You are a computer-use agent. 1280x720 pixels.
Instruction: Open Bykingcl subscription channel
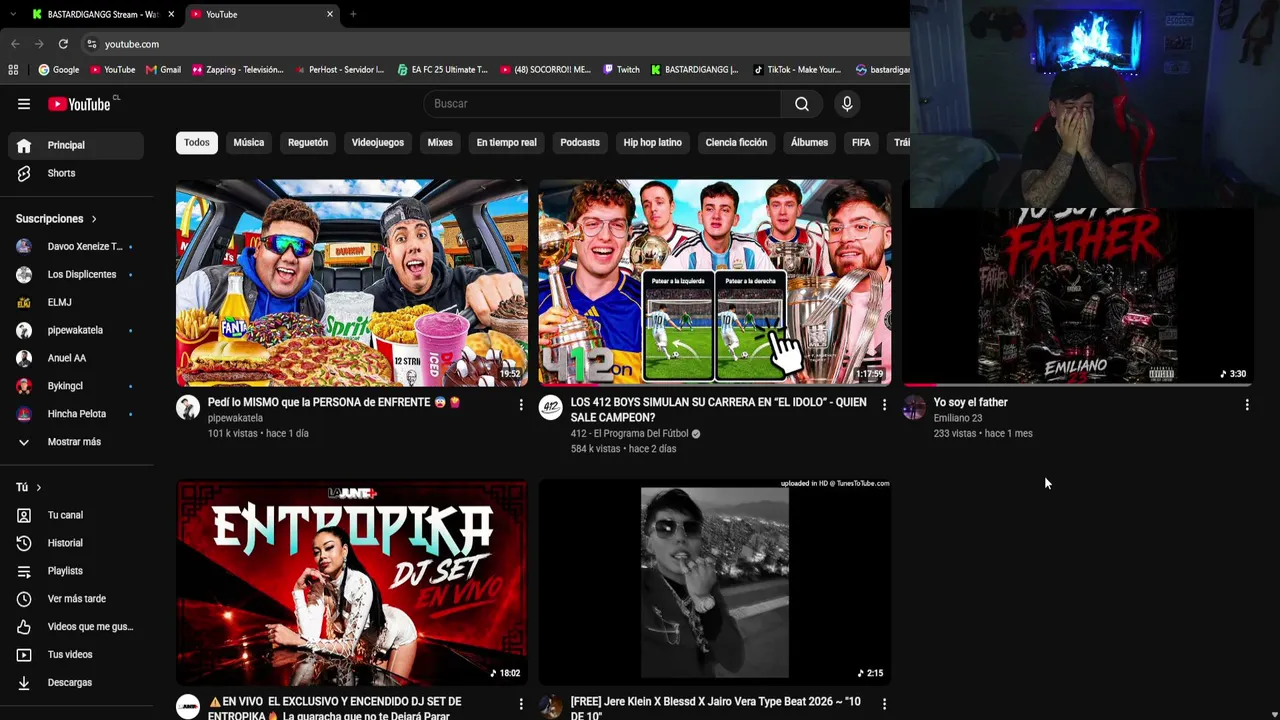click(76, 386)
